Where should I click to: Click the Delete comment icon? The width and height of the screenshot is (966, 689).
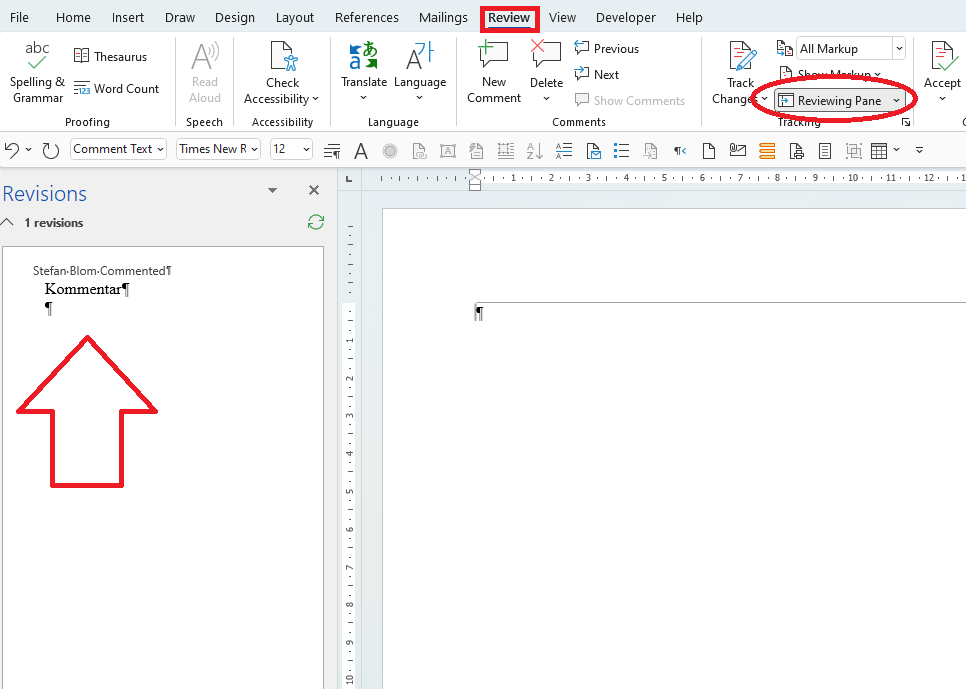pos(546,54)
